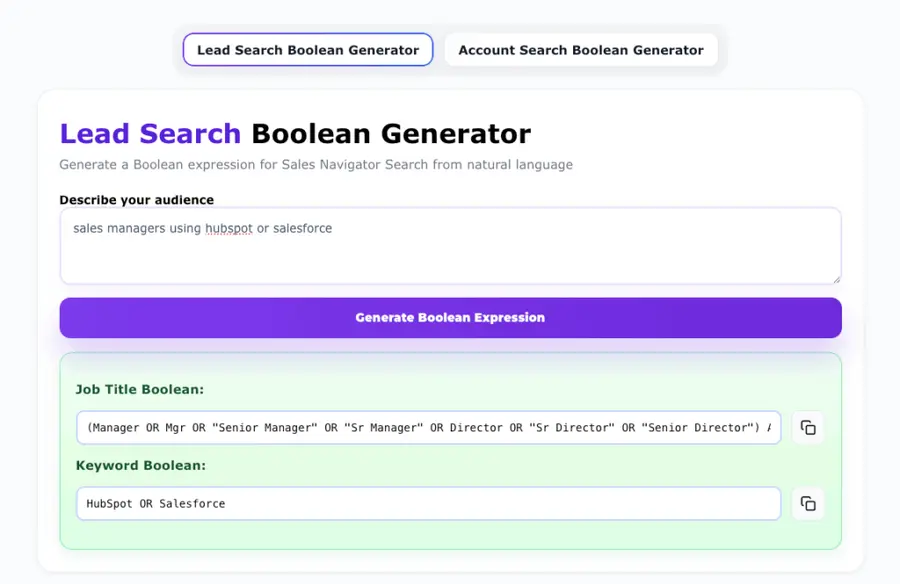Click the 'Describe your audience' label
Viewport: 900px width, 584px height.
pos(137,200)
